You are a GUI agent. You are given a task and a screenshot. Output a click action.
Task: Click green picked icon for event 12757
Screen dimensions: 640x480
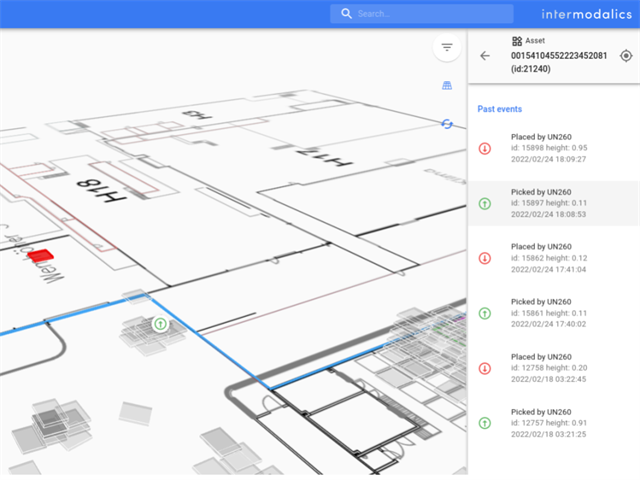click(x=485, y=423)
